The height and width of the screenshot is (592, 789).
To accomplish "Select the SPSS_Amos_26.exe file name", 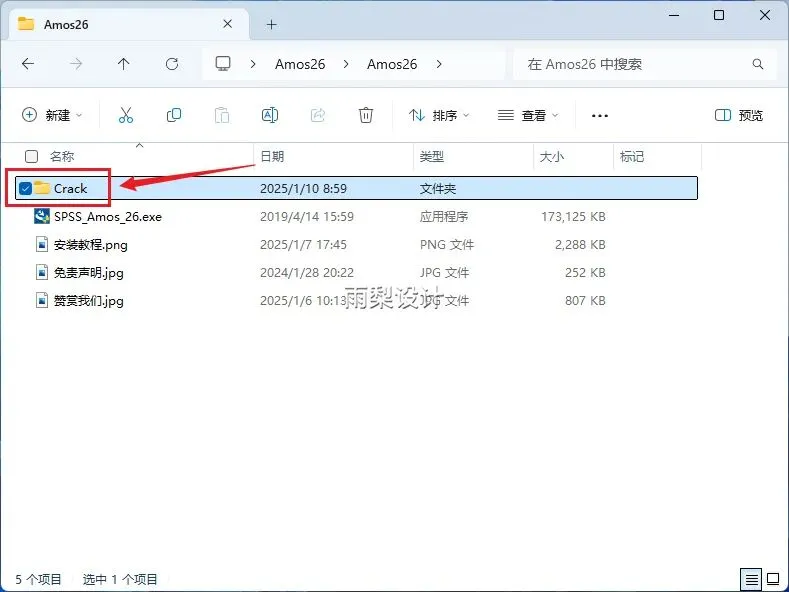I will (x=108, y=217).
